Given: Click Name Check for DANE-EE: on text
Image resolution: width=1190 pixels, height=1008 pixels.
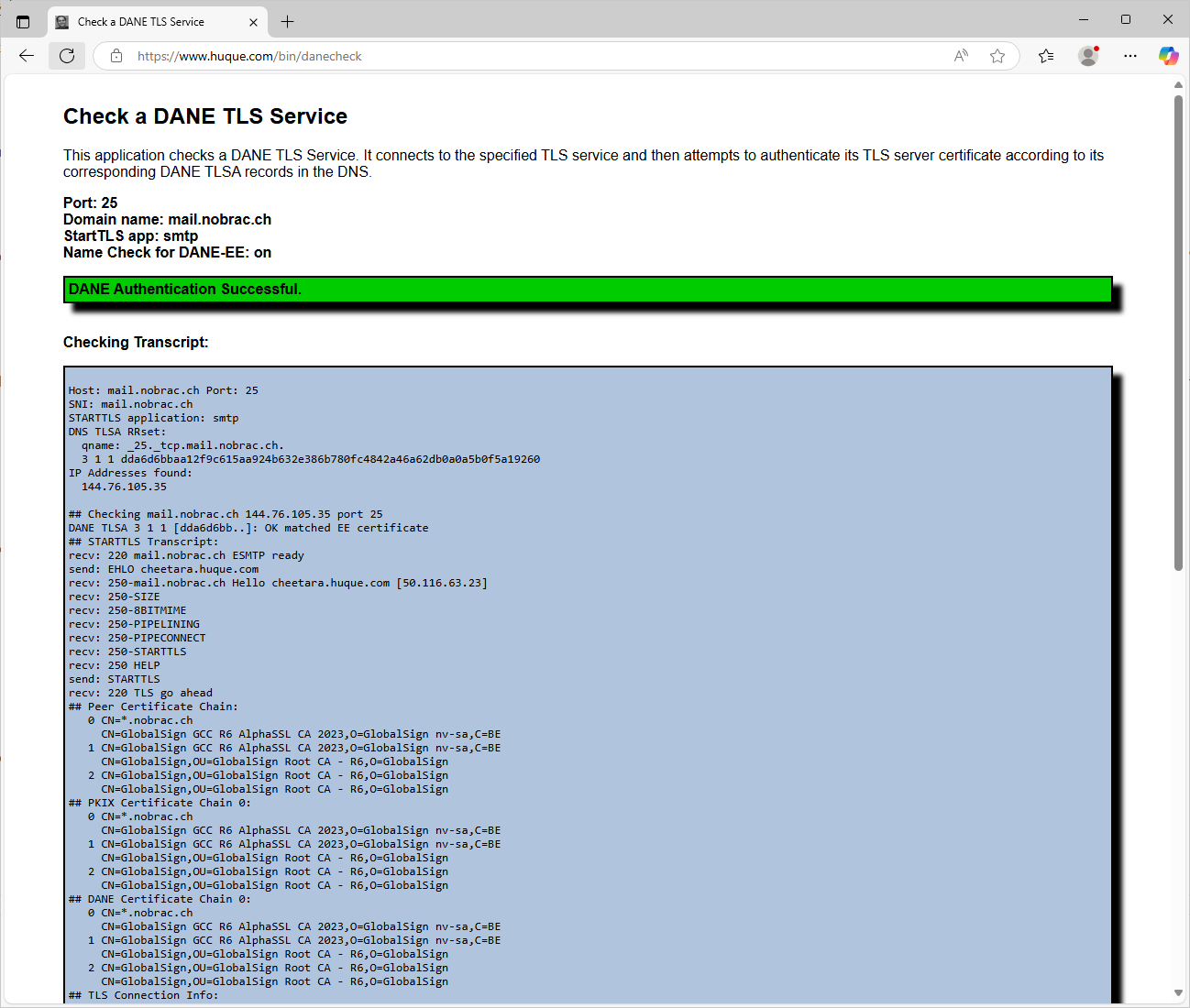Looking at the screenshot, I should [x=167, y=252].
